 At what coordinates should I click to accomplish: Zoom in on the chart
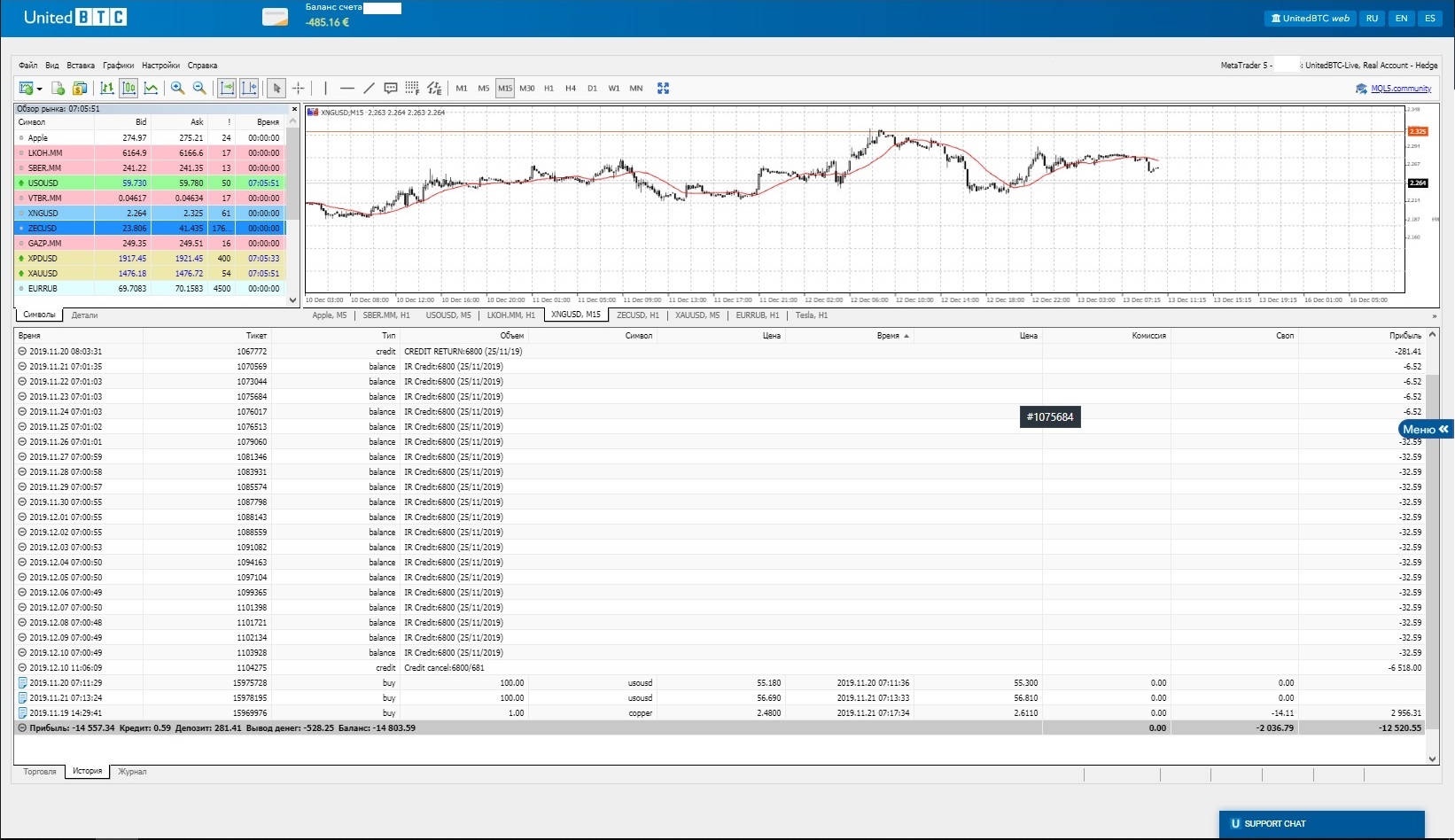click(177, 88)
